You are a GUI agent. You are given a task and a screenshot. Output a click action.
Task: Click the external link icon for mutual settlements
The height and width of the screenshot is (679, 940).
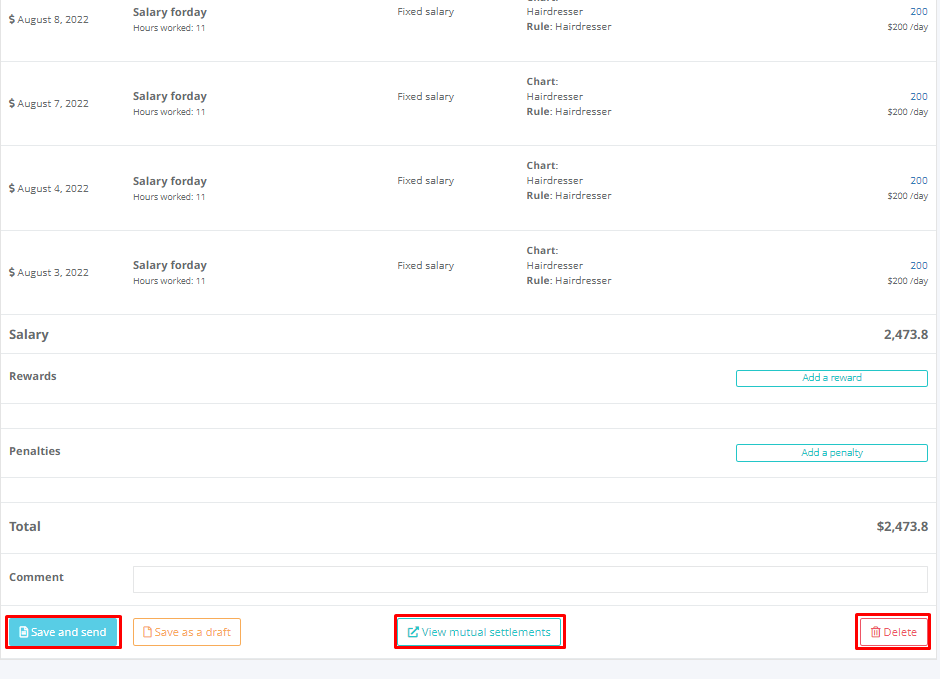click(413, 632)
